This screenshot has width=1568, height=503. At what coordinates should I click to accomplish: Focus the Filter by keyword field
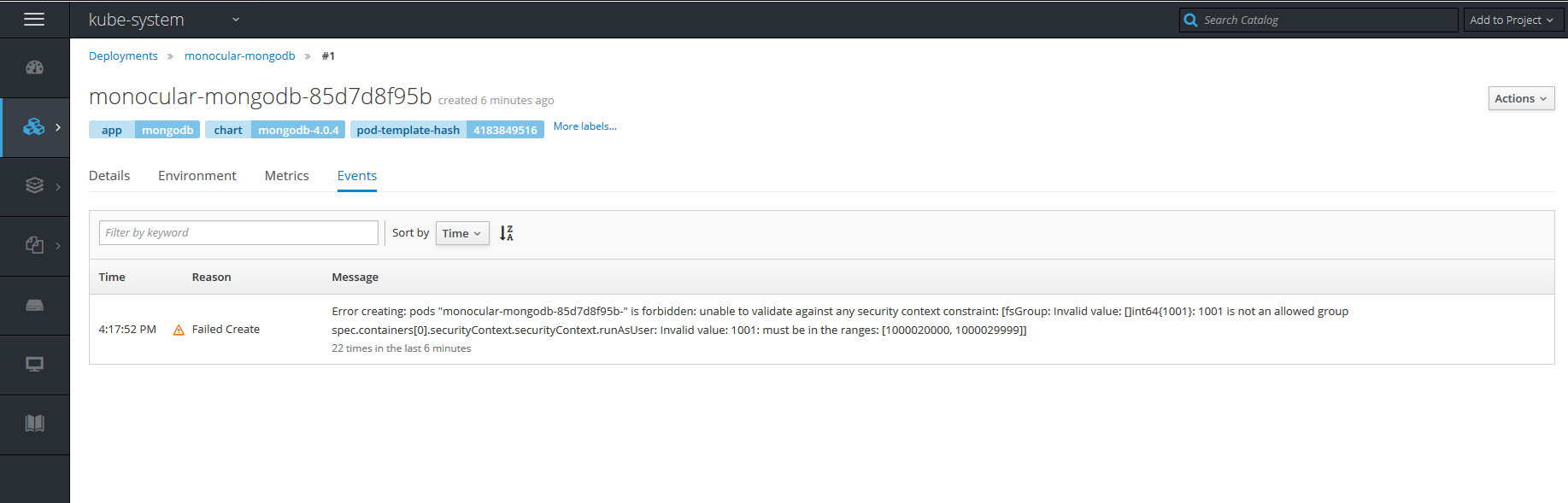pos(238,233)
